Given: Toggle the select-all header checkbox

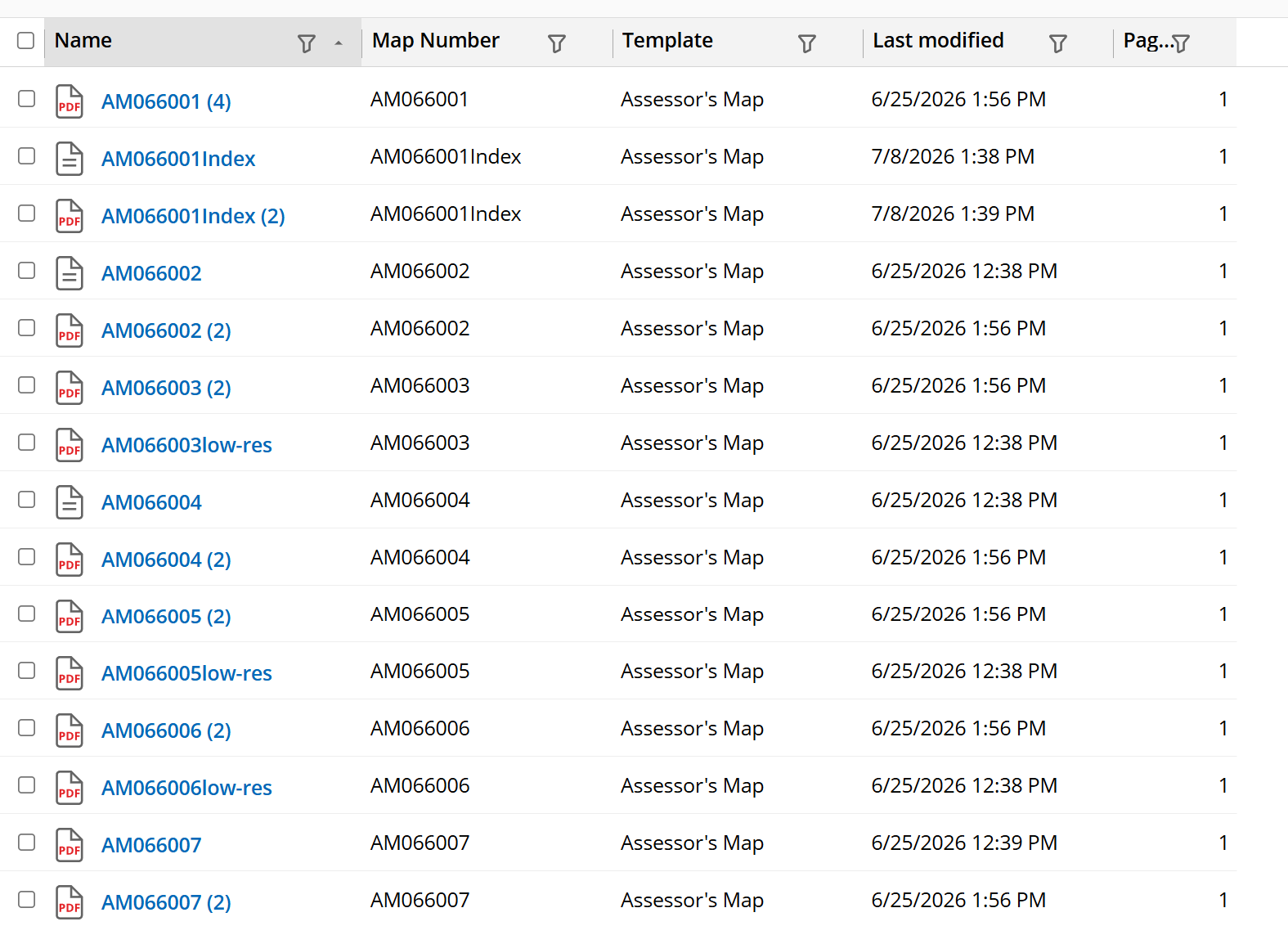Looking at the screenshot, I should (26, 41).
